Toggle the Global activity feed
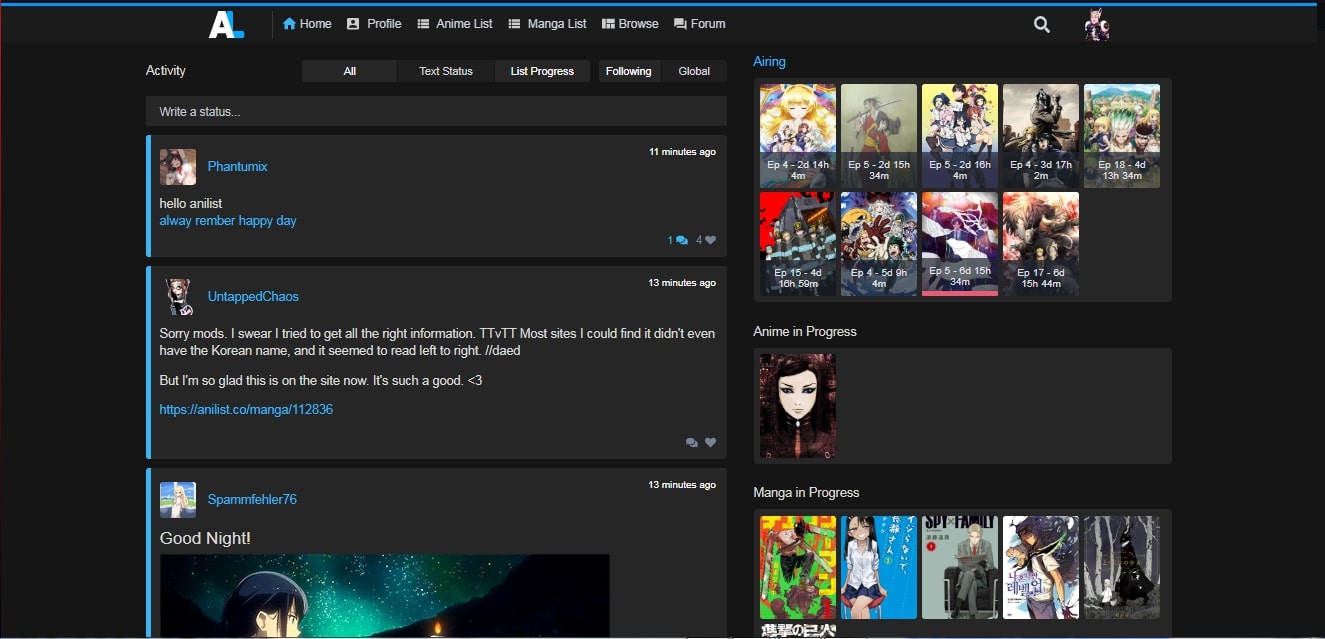Image resolution: width=1325 pixels, height=639 pixels. (x=694, y=71)
